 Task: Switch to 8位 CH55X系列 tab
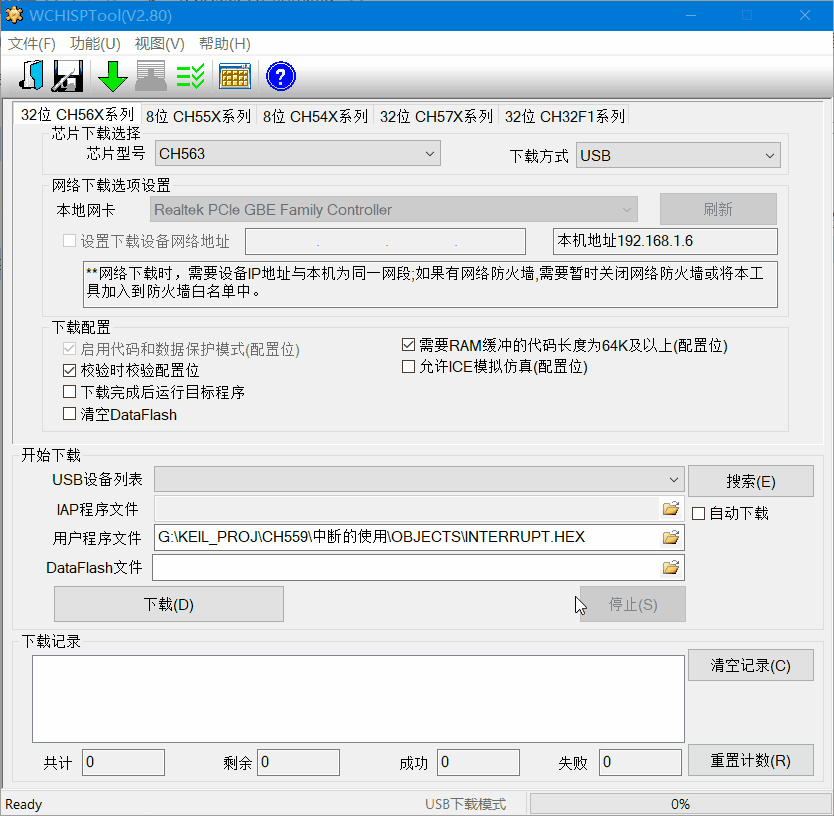click(x=198, y=116)
